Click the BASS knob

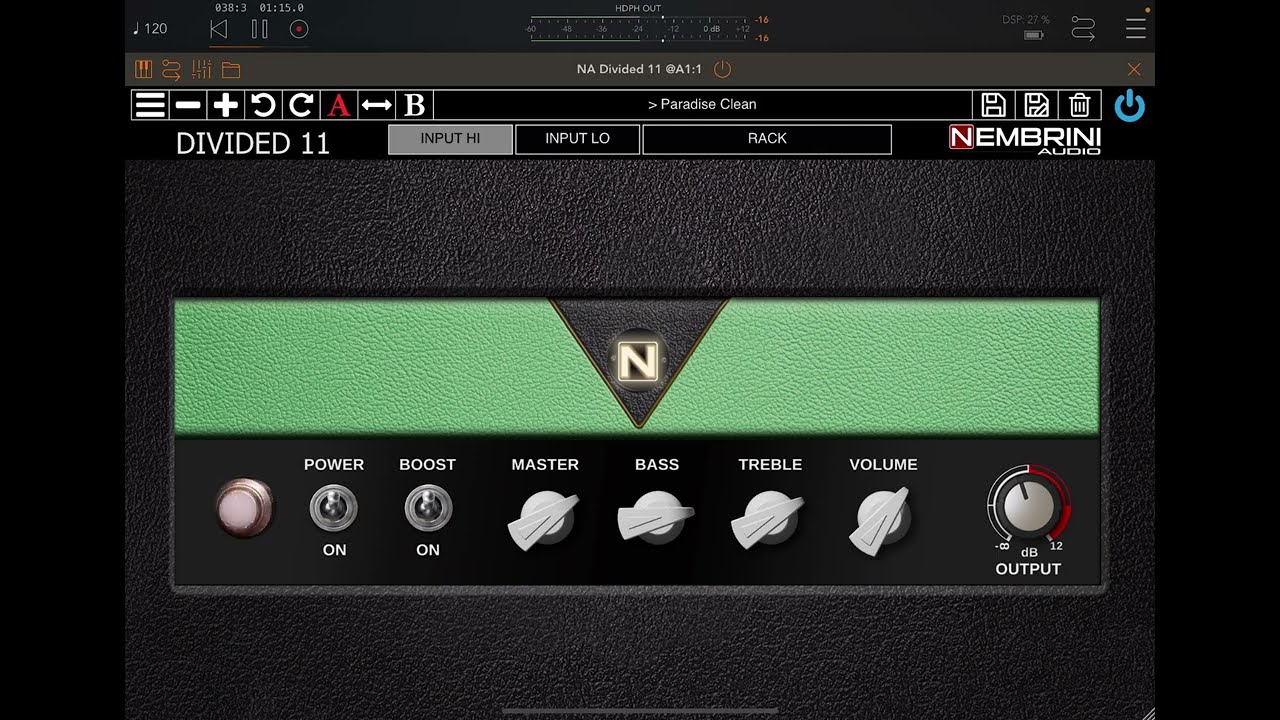656,518
